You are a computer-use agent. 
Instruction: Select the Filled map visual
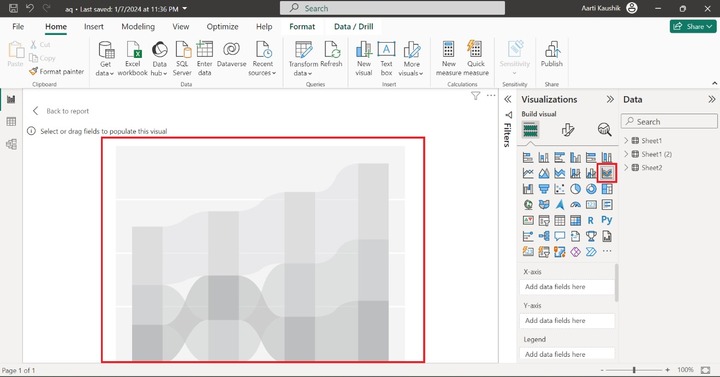coord(544,205)
